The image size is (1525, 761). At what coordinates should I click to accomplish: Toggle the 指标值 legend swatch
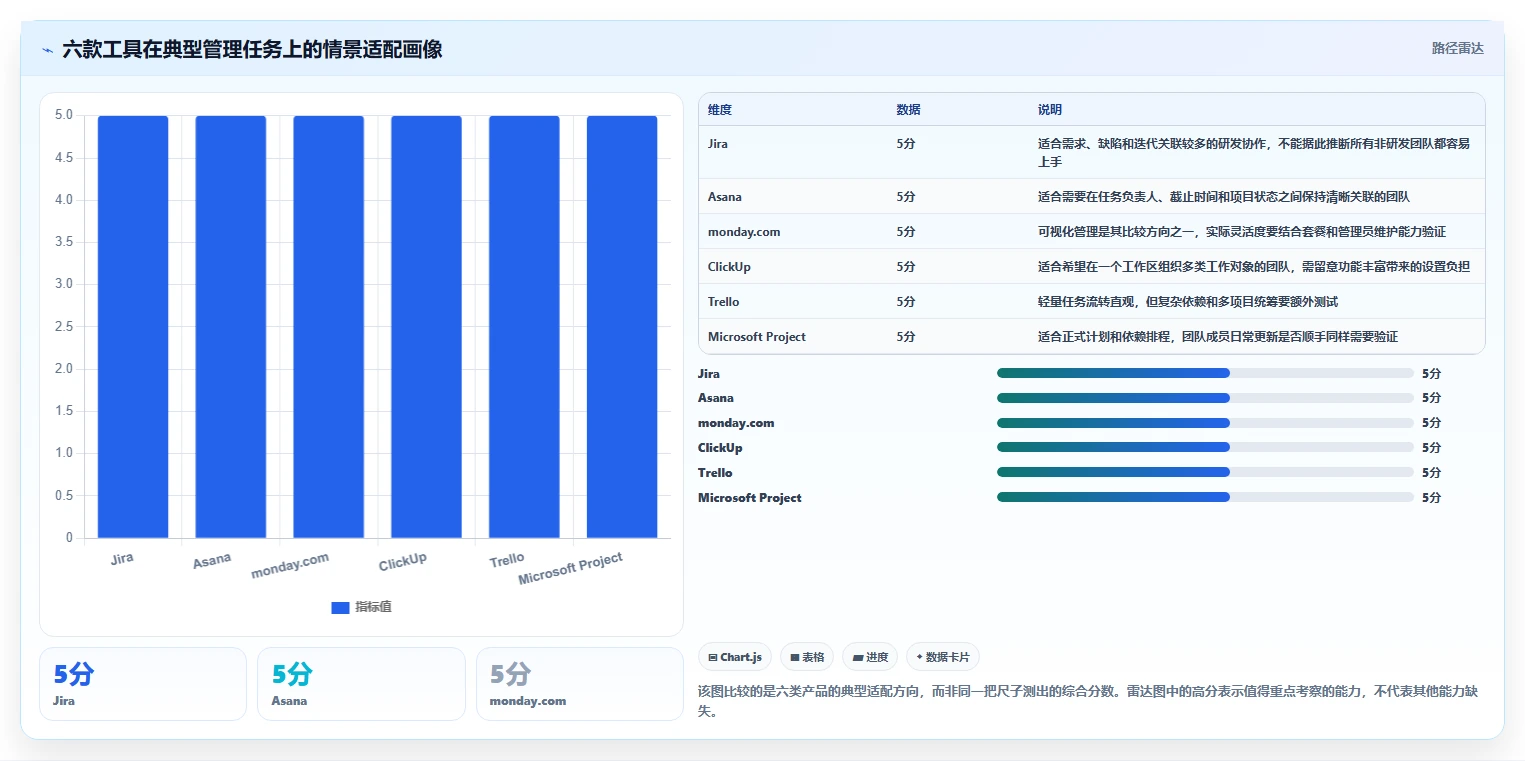(x=340, y=607)
